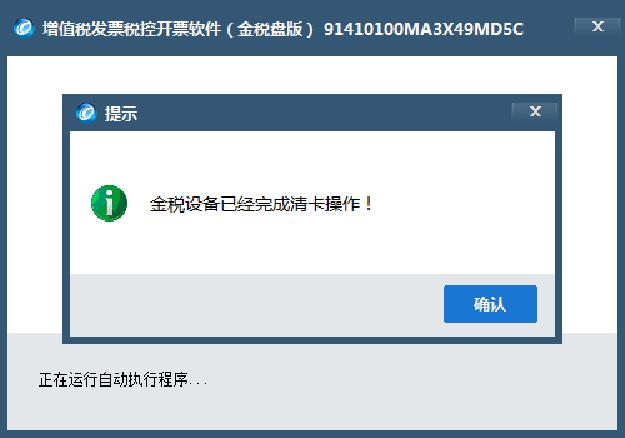Close the 提示 dialog with its X

[x=535, y=111]
